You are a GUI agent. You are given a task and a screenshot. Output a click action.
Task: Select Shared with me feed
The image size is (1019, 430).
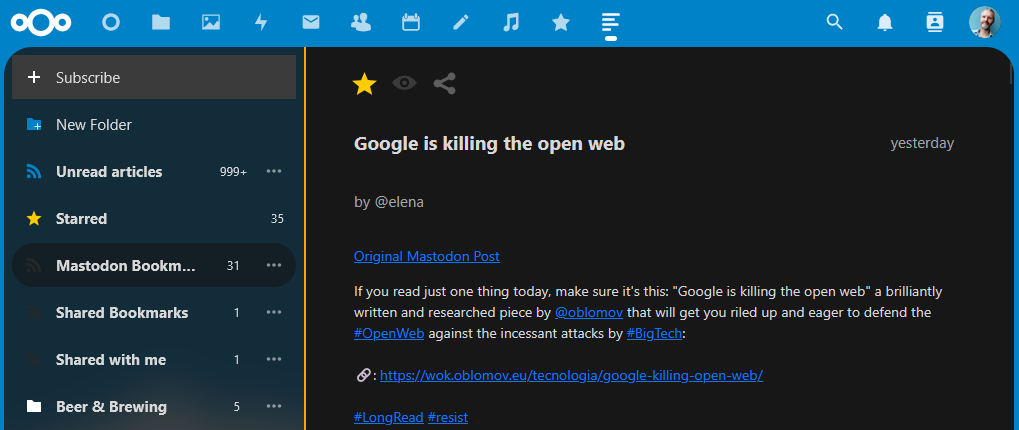point(154,360)
